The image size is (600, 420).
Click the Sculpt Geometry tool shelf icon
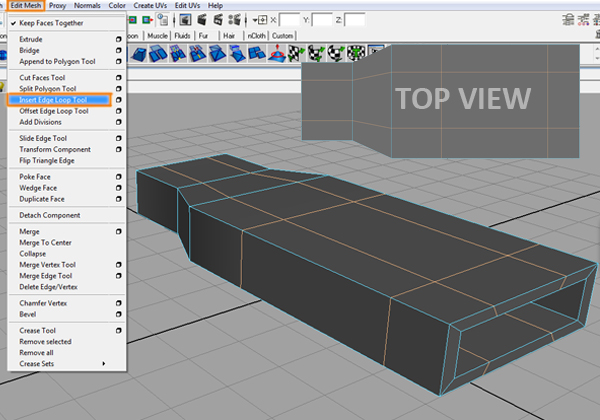pyautogui.click(x=277, y=54)
